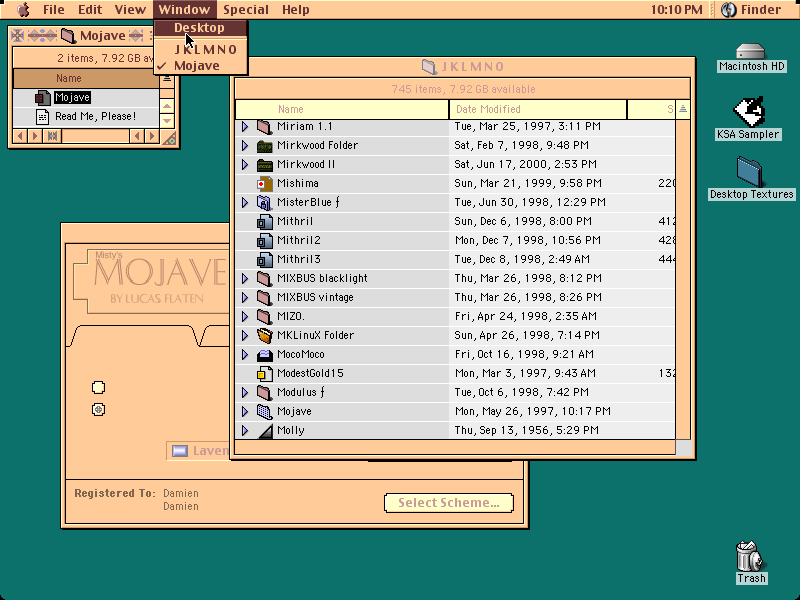The image size is (800, 600).
Task: Select the MocoMoco icon
Action: point(264,355)
